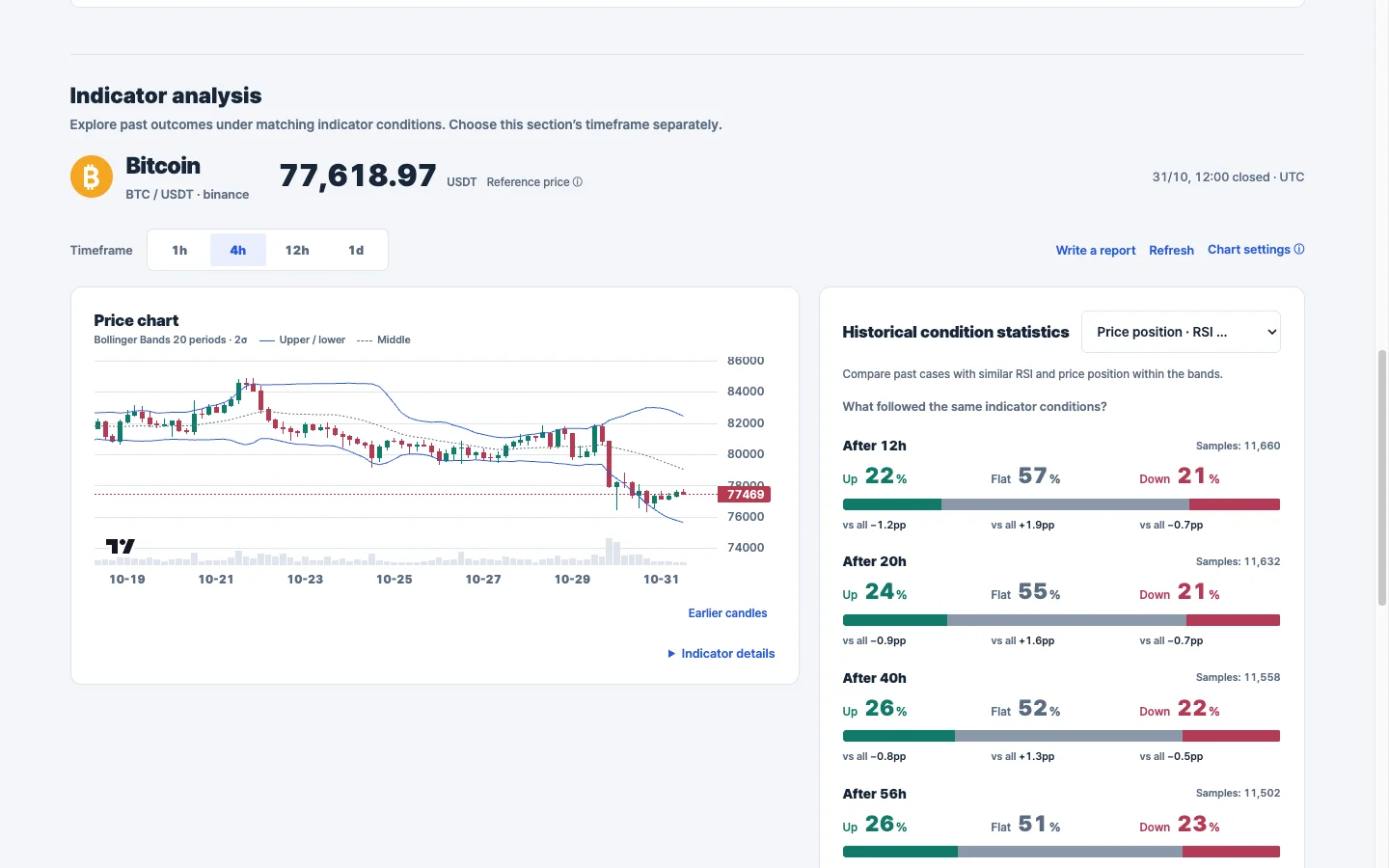
Task: Click the After 56h Down 23% value
Action: click(1198, 825)
